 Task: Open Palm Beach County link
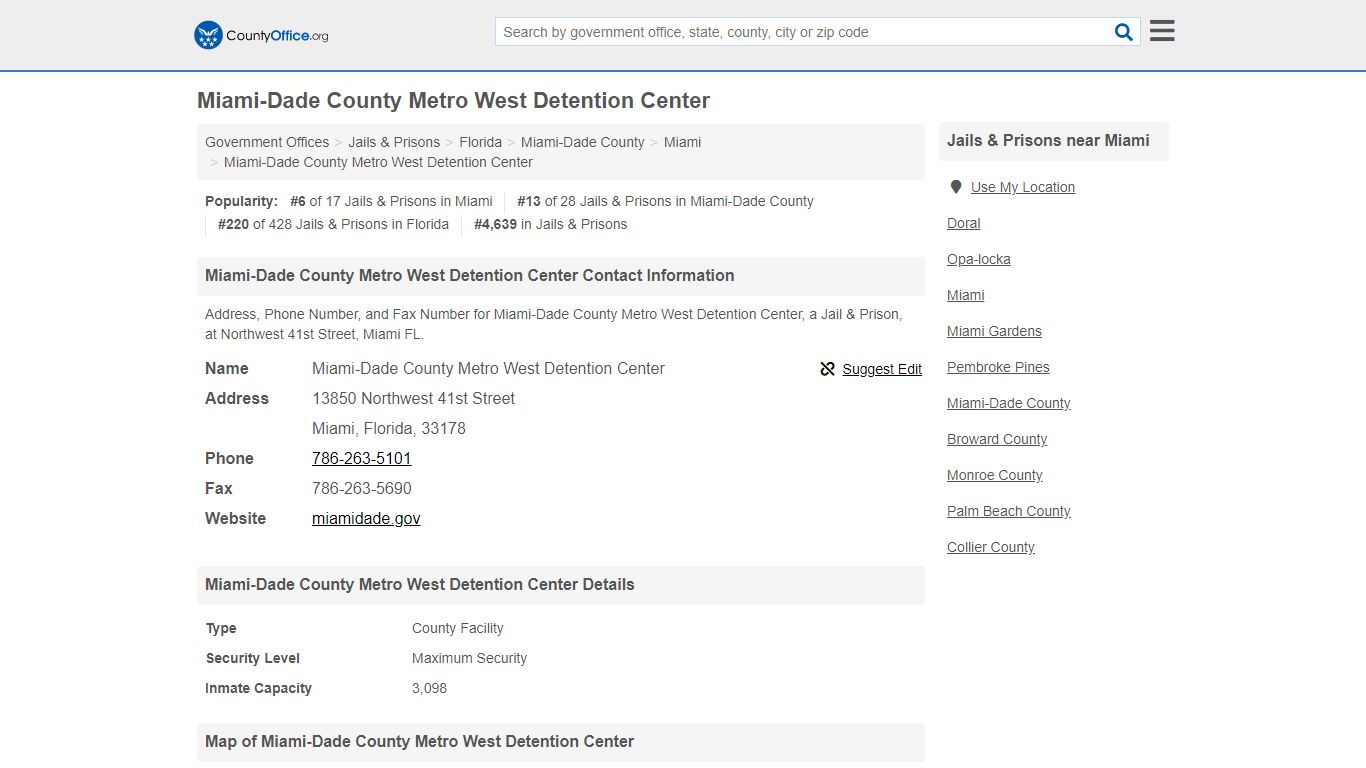pyautogui.click(x=1009, y=511)
